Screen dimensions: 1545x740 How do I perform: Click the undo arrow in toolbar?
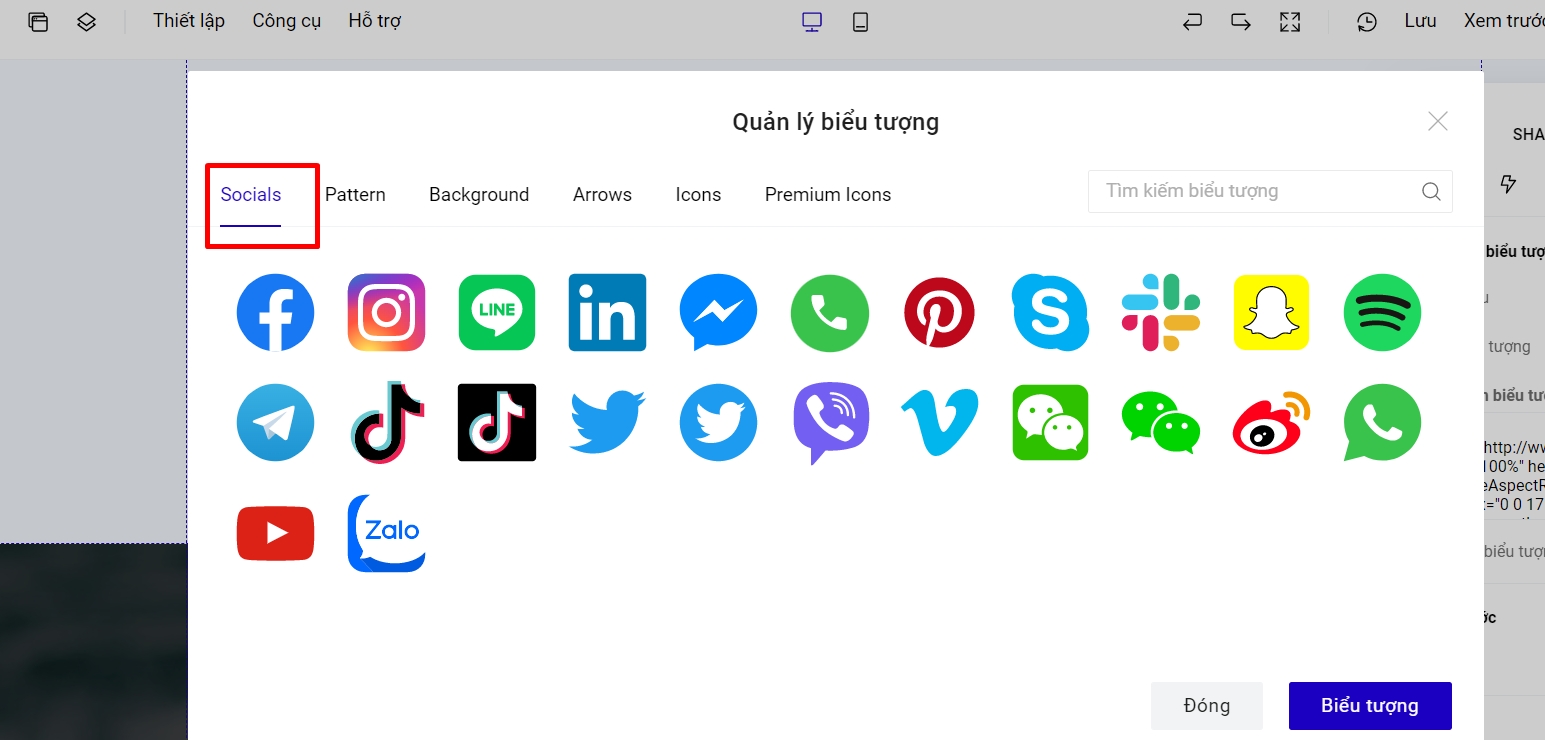pos(1192,22)
